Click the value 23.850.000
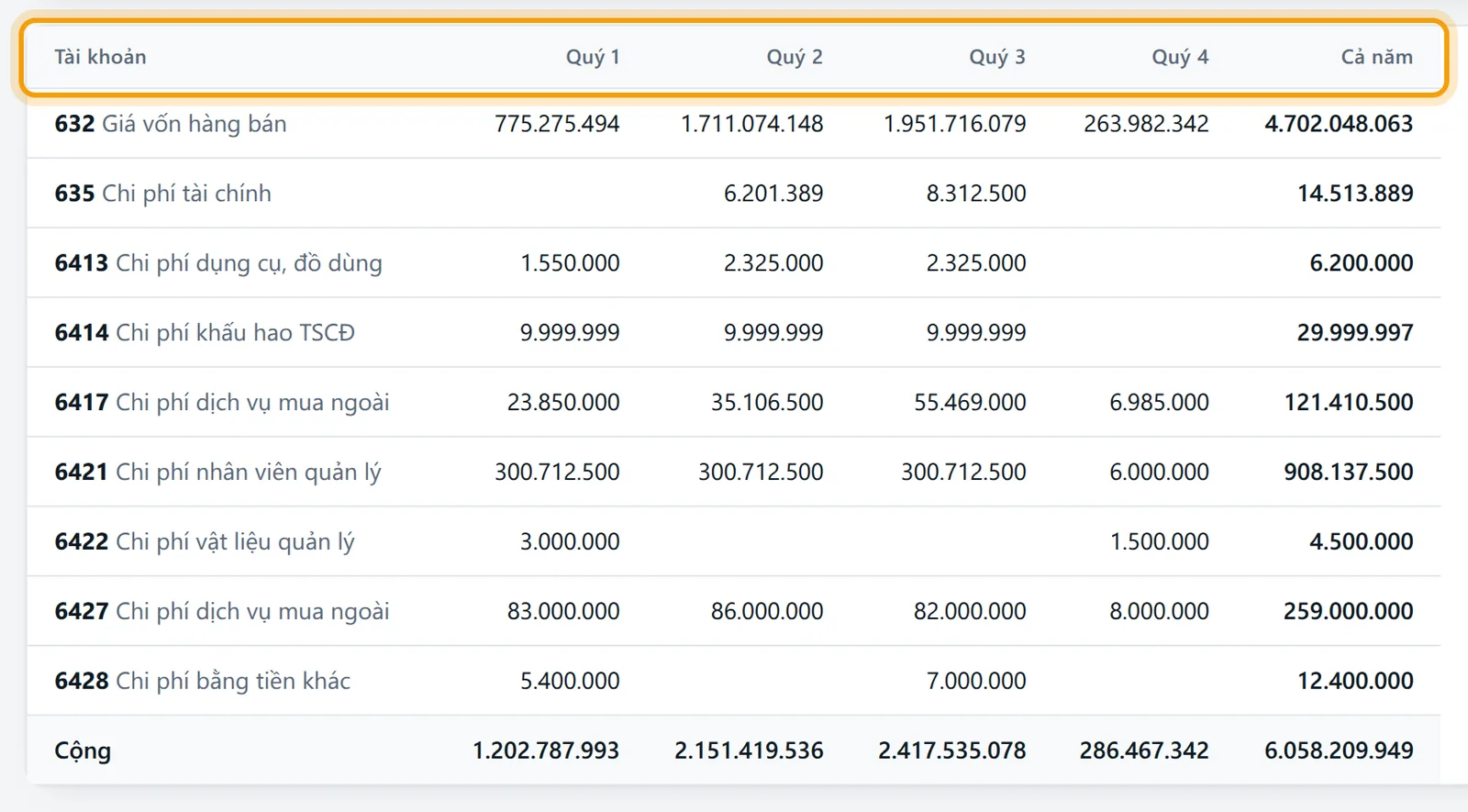This screenshot has height=812, width=1468. (563, 403)
